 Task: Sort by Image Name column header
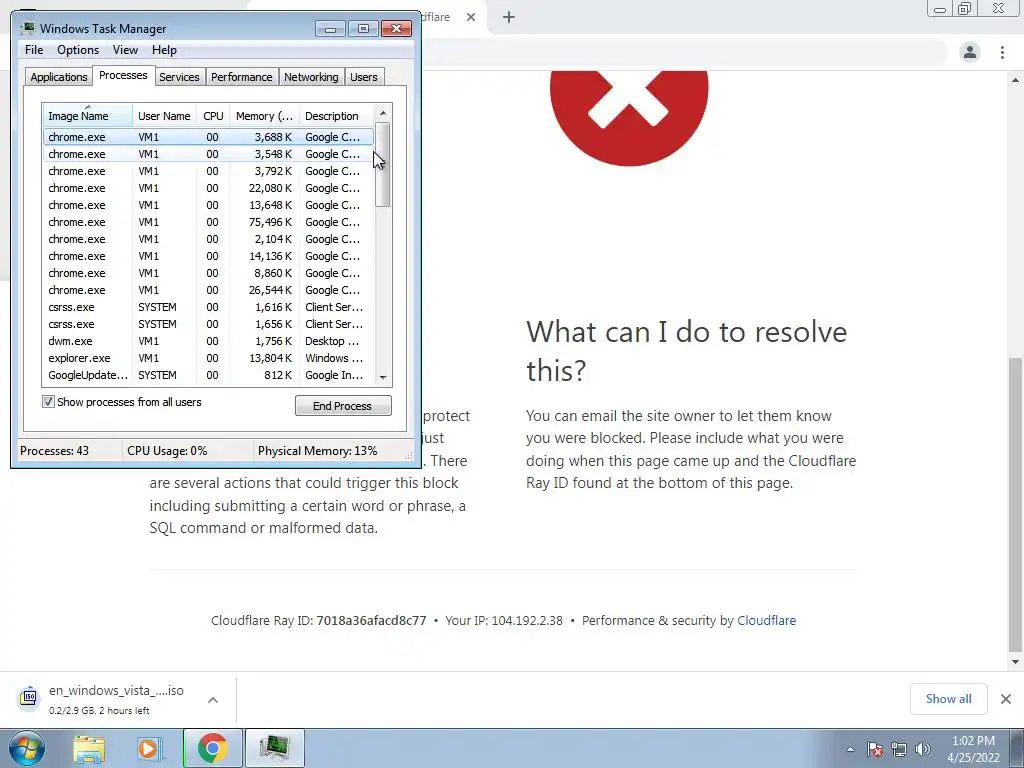click(x=88, y=116)
